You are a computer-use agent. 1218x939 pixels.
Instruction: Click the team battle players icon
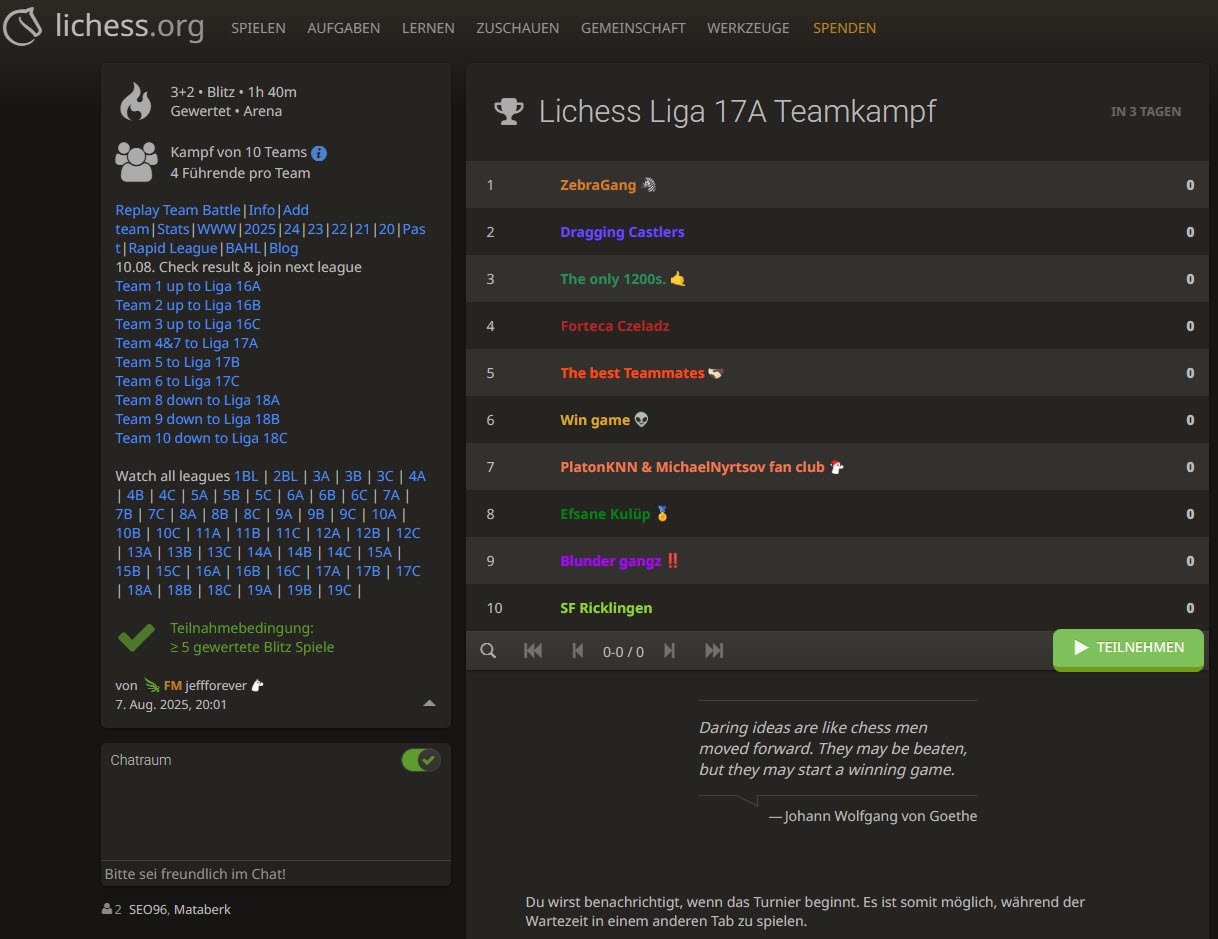pos(136,160)
